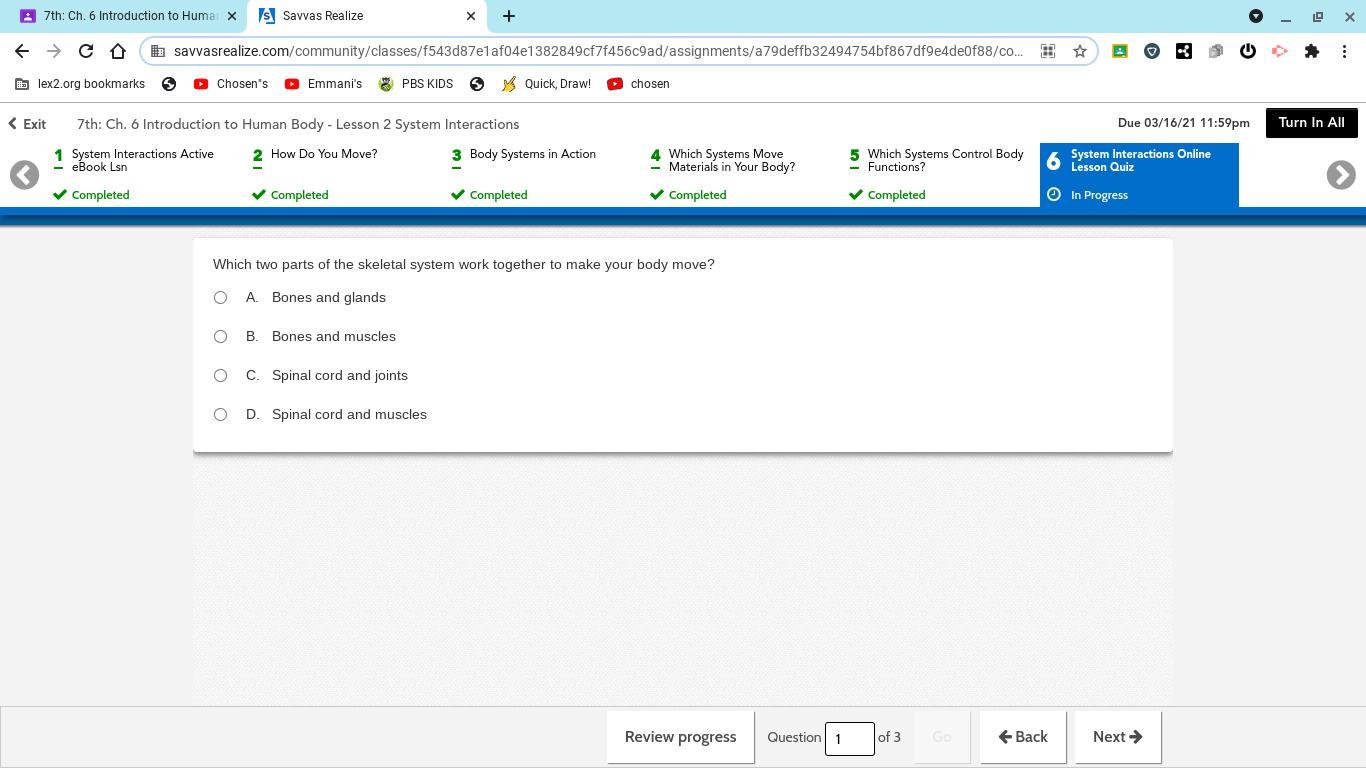Open the PBS KIDS bookmark
Viewport: 1366px width, 768px height.
[416, 84]
